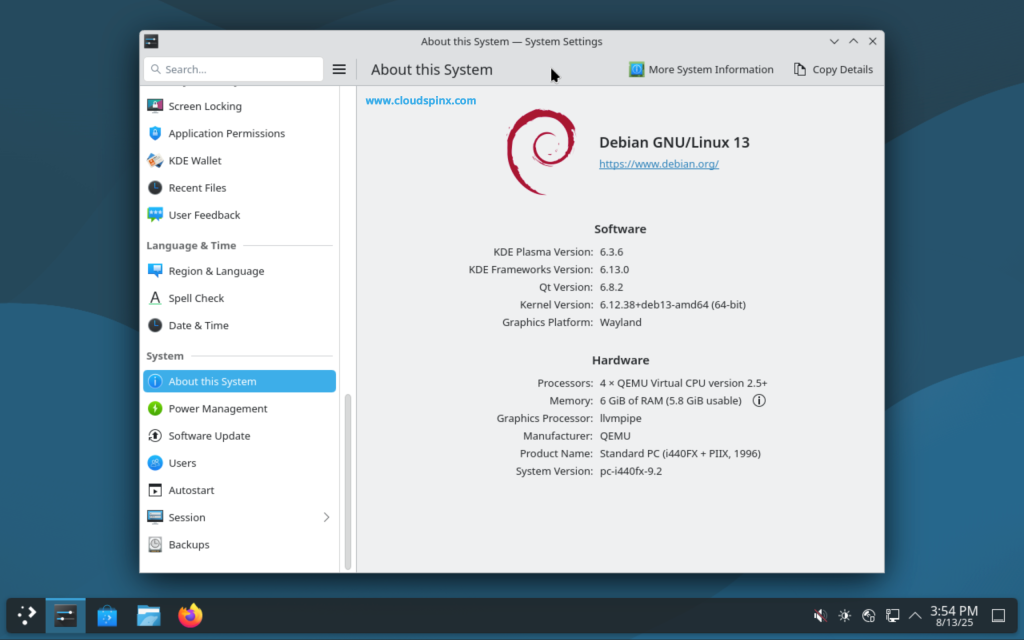The image size is (1024, 640).
Task: Click the Search input field
Action: [232, 69]
